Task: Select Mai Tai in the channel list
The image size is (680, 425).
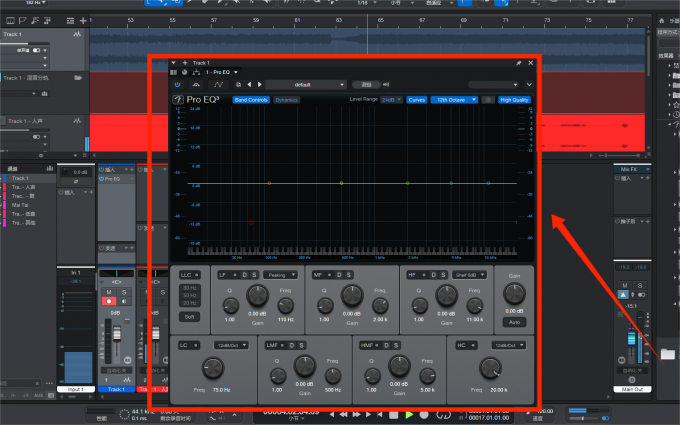Action: point(29,205)
